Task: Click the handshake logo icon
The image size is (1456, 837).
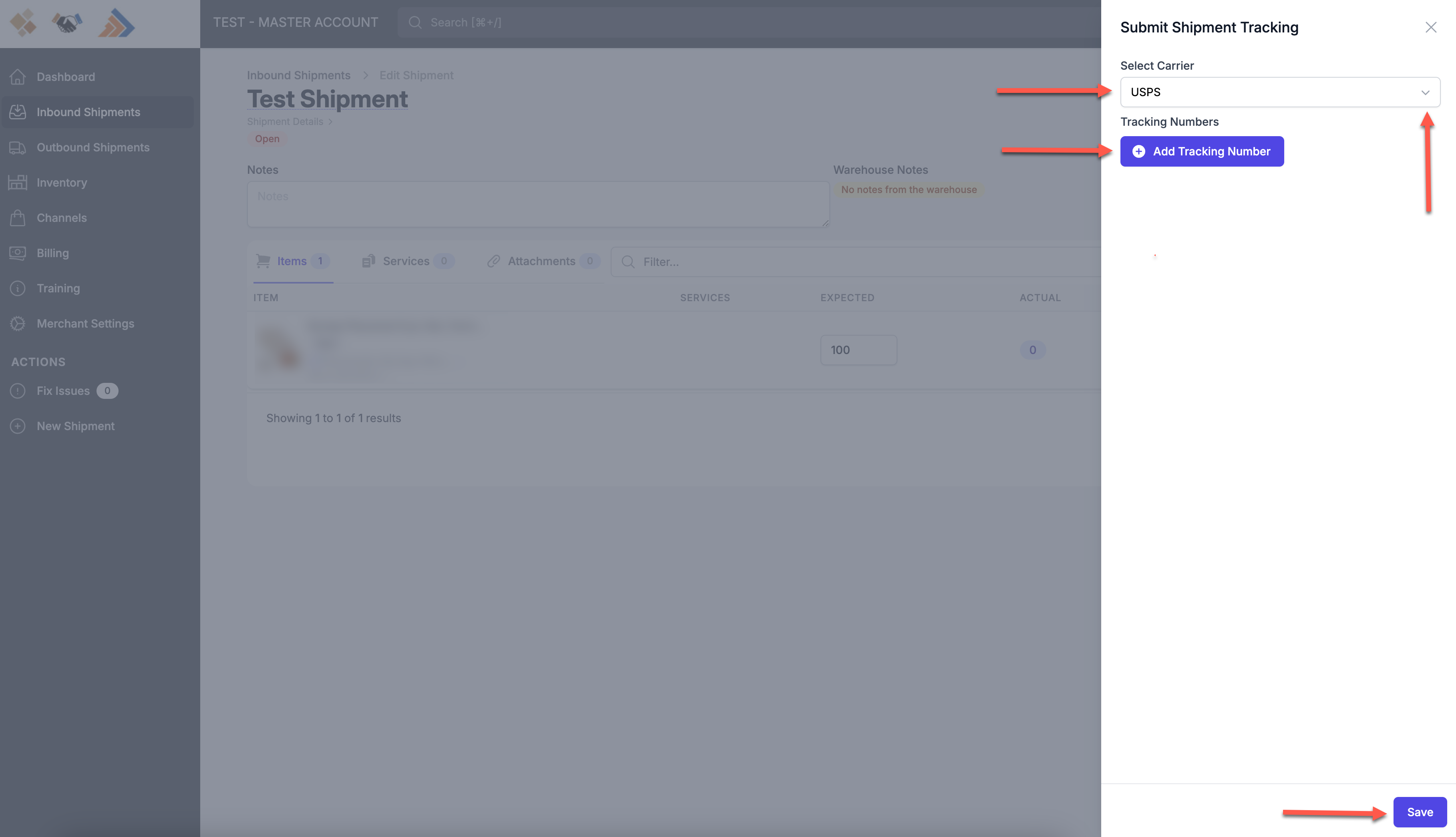Action: click(67, 24)
